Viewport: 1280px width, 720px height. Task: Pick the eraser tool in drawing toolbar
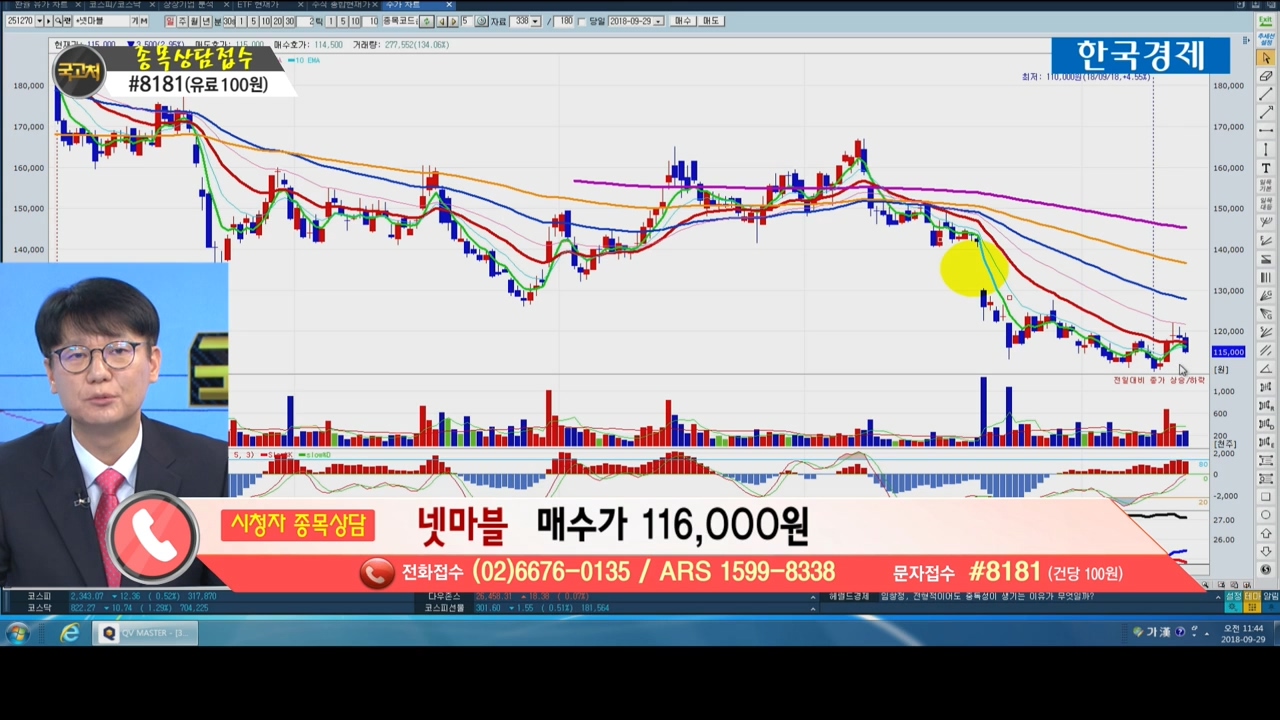point(1266,76)
